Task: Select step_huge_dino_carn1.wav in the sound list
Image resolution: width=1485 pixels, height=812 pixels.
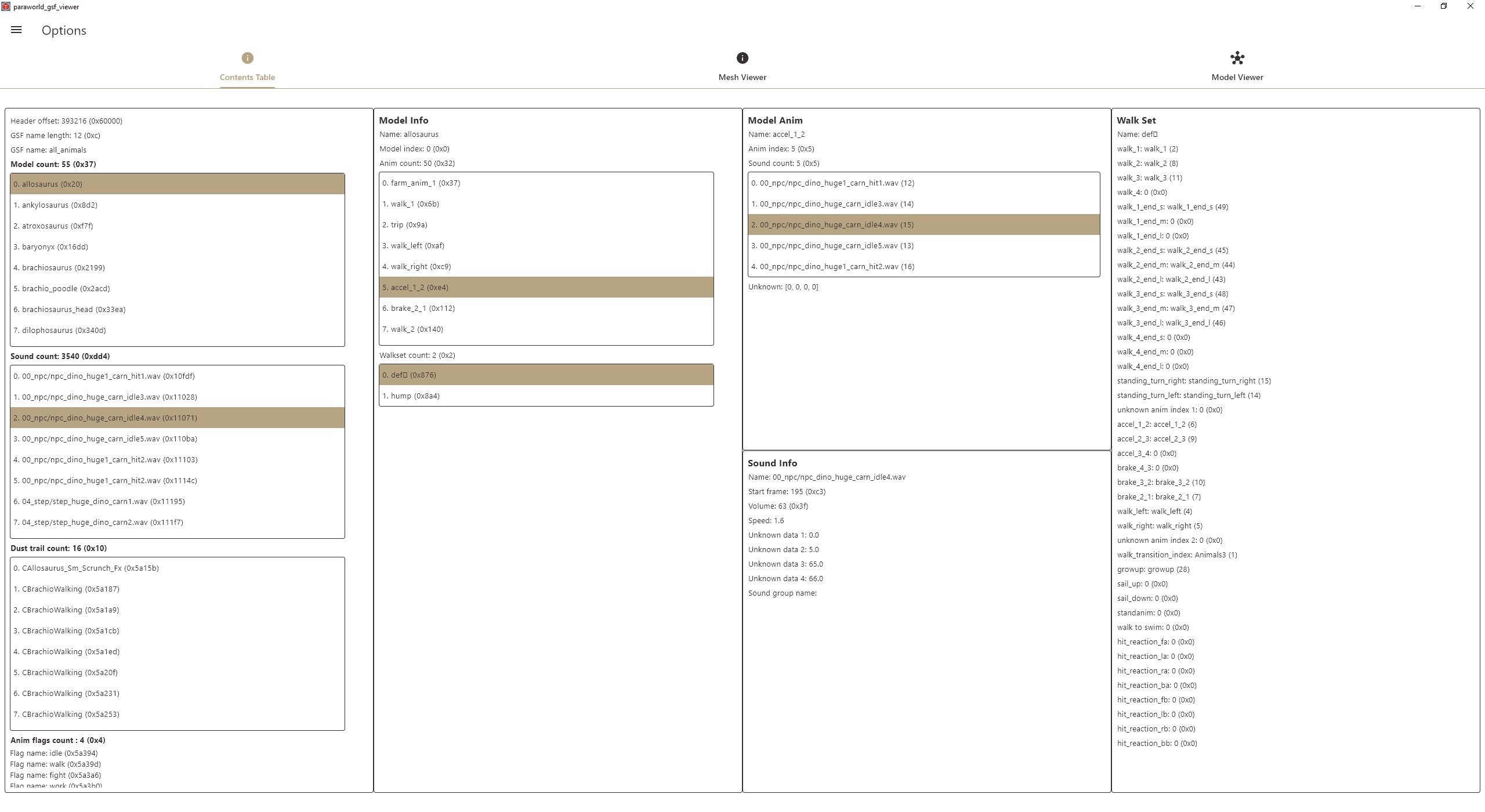Action: [99, 502]
